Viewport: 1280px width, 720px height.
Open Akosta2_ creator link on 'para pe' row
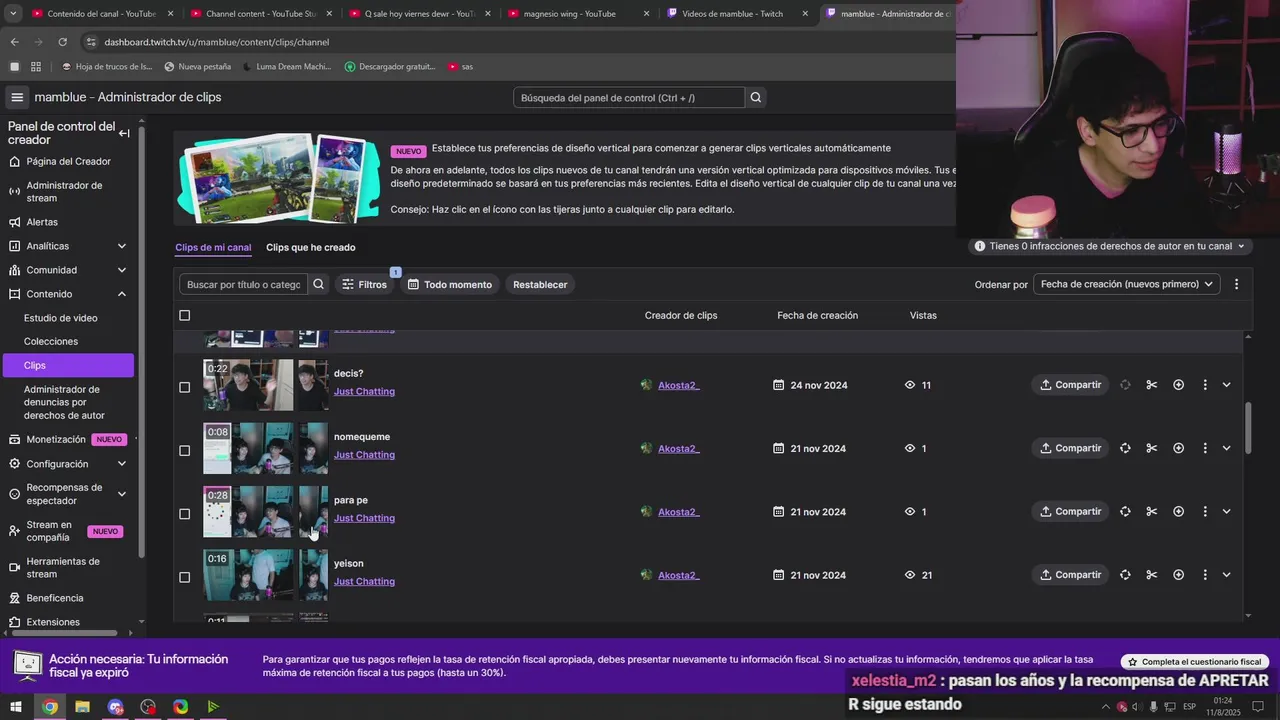[x=678, y=512]
